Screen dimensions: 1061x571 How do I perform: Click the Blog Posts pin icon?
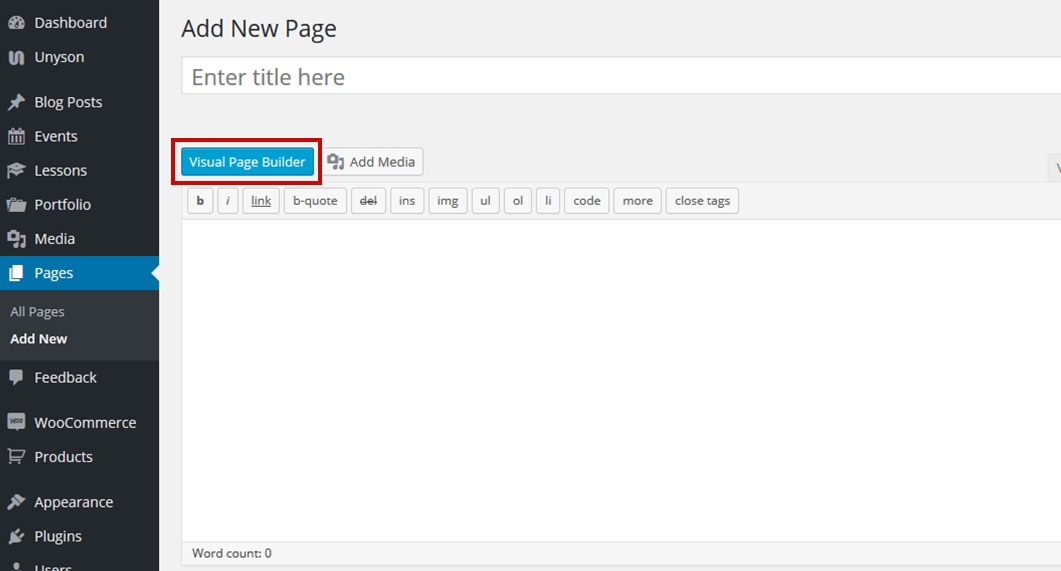pos(16,102)
